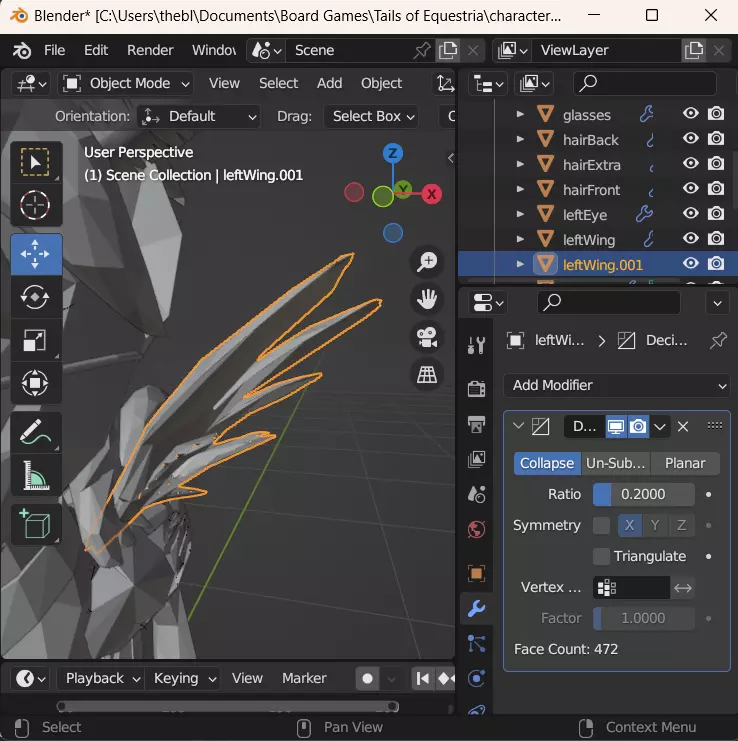738x741 pixels.
Task: Enable the Triangulate checkbox
Action: 601,556
